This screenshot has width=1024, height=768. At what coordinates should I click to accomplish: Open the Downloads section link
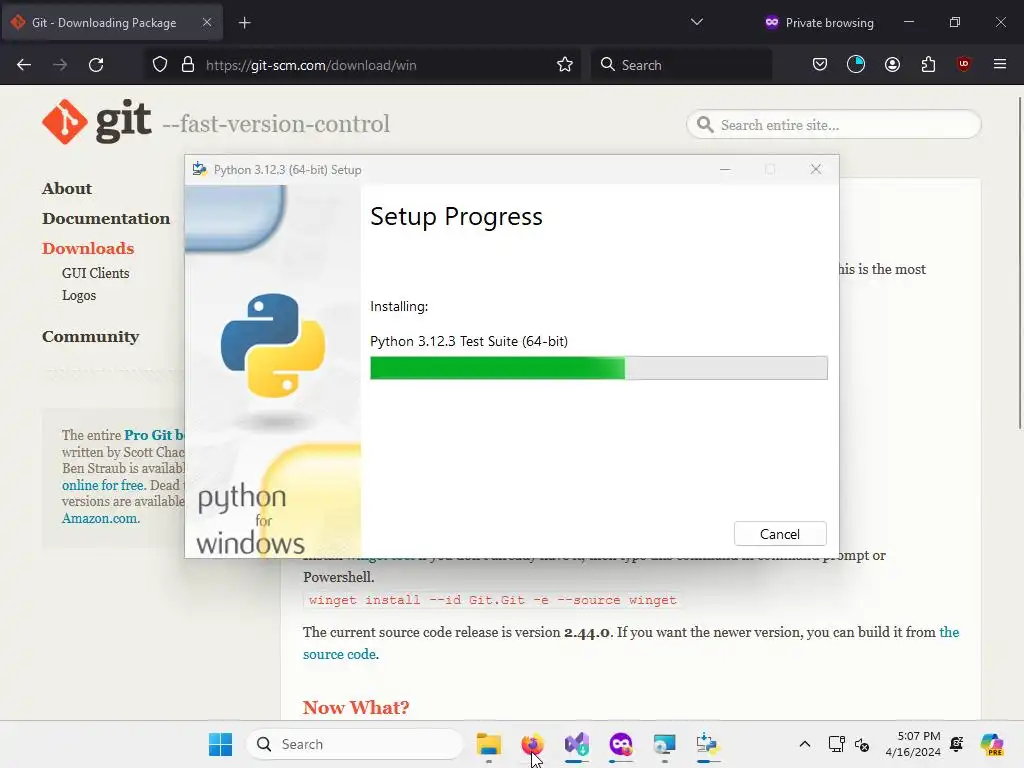point(88,249)
